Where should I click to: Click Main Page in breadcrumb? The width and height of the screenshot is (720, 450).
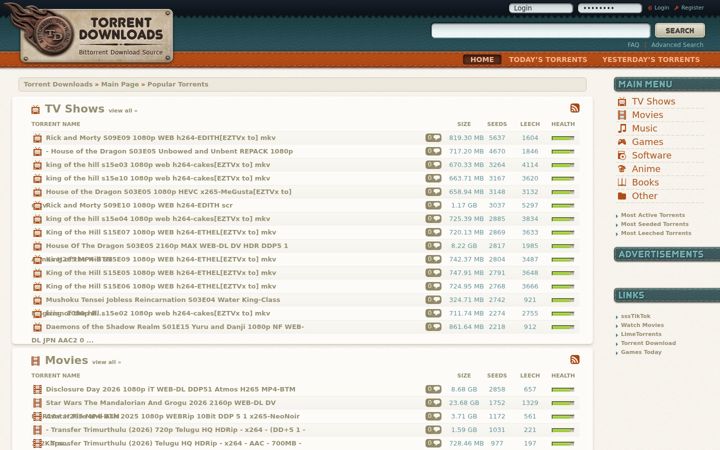click(120, 84)
